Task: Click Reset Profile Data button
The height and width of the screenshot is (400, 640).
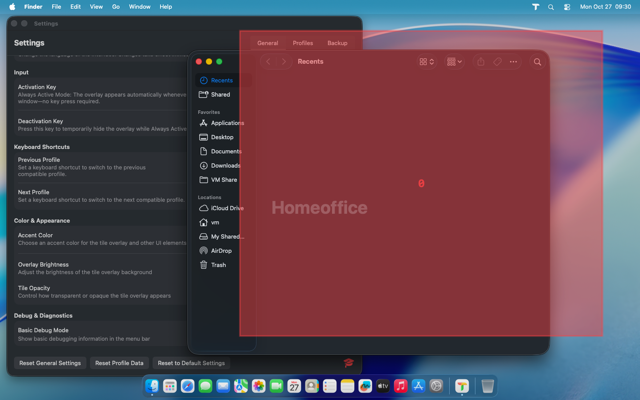Action: coord(119,363)
